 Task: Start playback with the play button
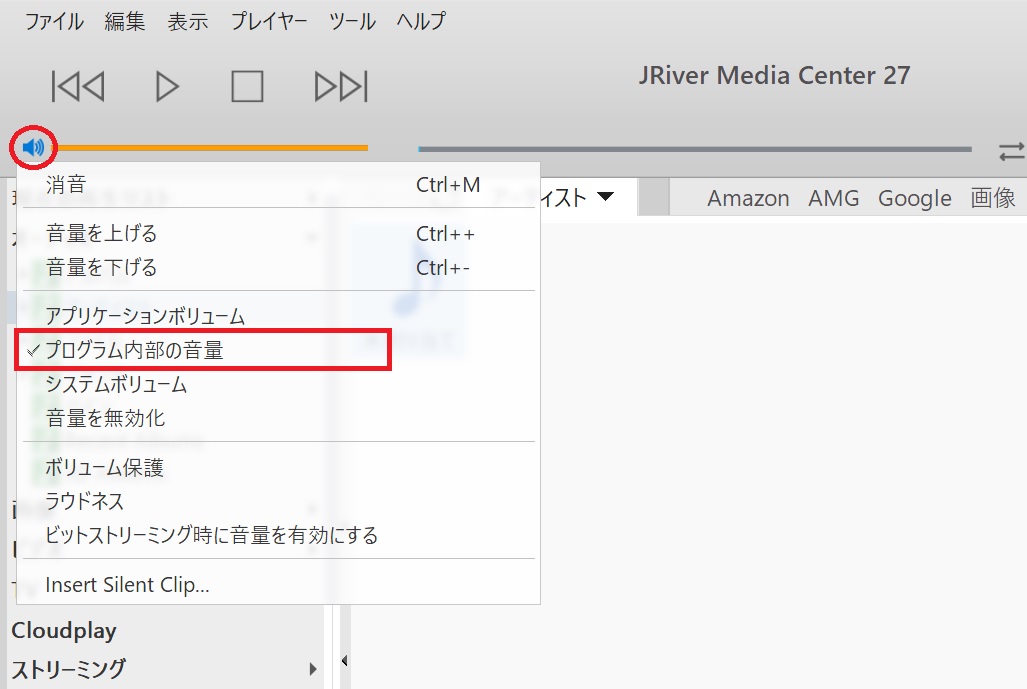(x=167, y=86)
